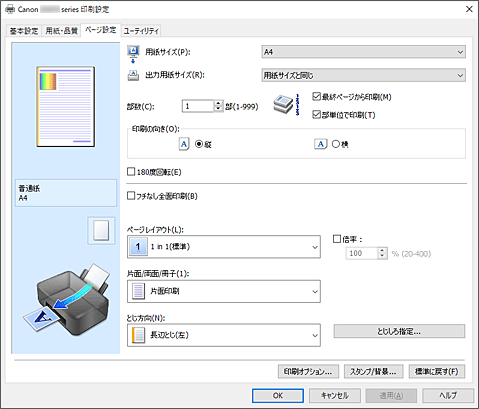Click the landscape orientation A icon
The height and width of the screenshot is (409, 479).
321,144
